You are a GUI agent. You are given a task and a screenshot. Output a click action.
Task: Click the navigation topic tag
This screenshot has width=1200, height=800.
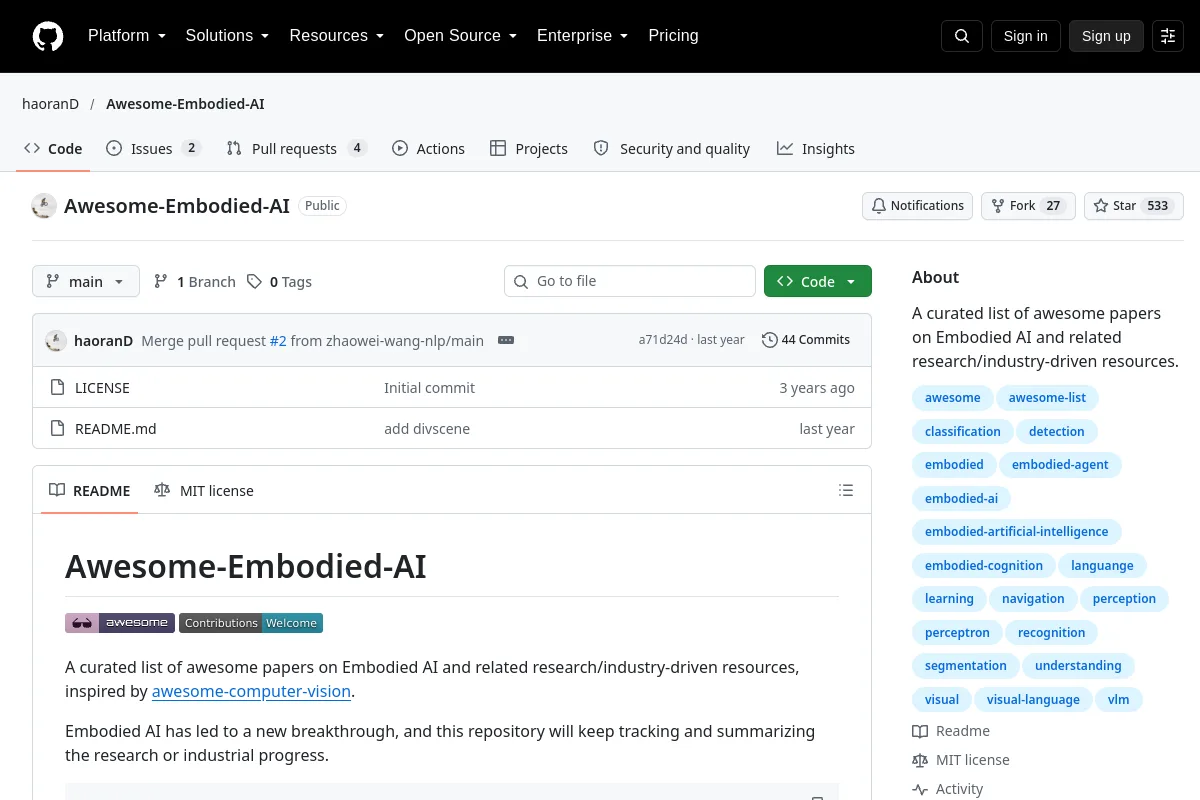click(1033, 599)
